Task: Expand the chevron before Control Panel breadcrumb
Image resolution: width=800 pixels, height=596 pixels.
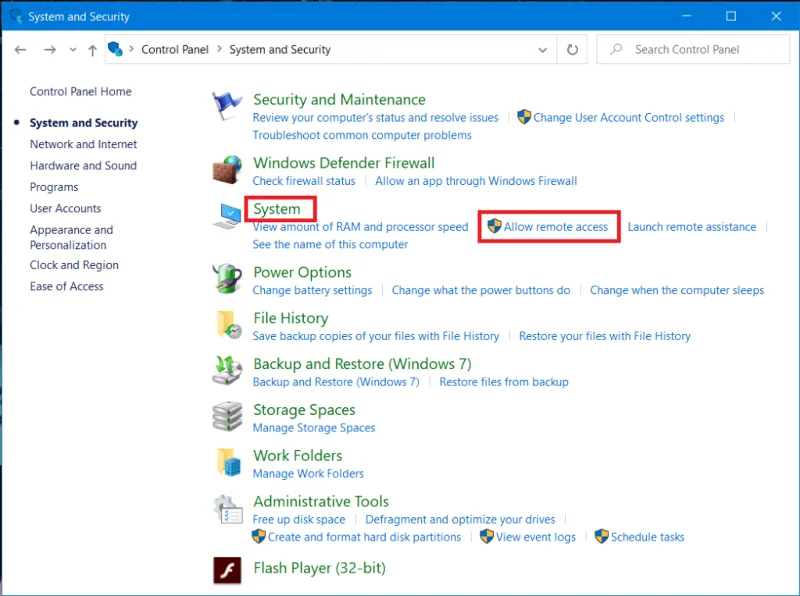Action: coord(132,49)
